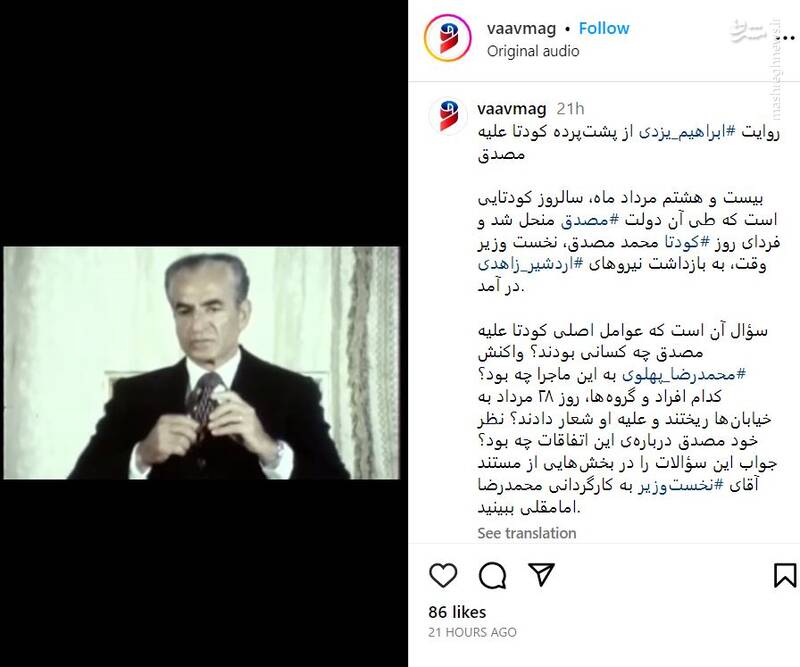Screen dimensions: 800x667
Task: Play the video of the man in suit
Action: (x=202, y=363)
